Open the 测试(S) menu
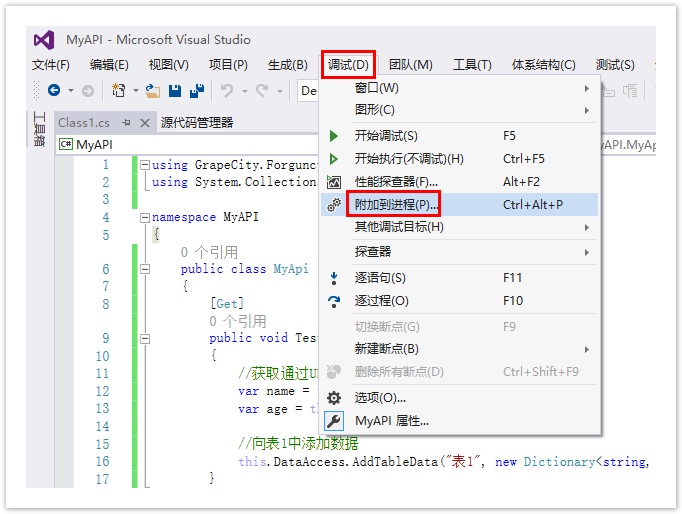Screen dimensions: 682x514 (615, 65)
